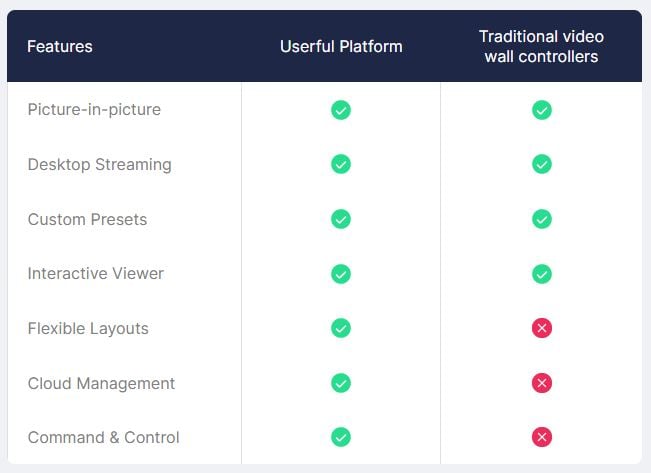This screenshot has width=651, height=473.
Task: Click Useful Platform Custom Presets checkmark
Action: pos(341,219)
